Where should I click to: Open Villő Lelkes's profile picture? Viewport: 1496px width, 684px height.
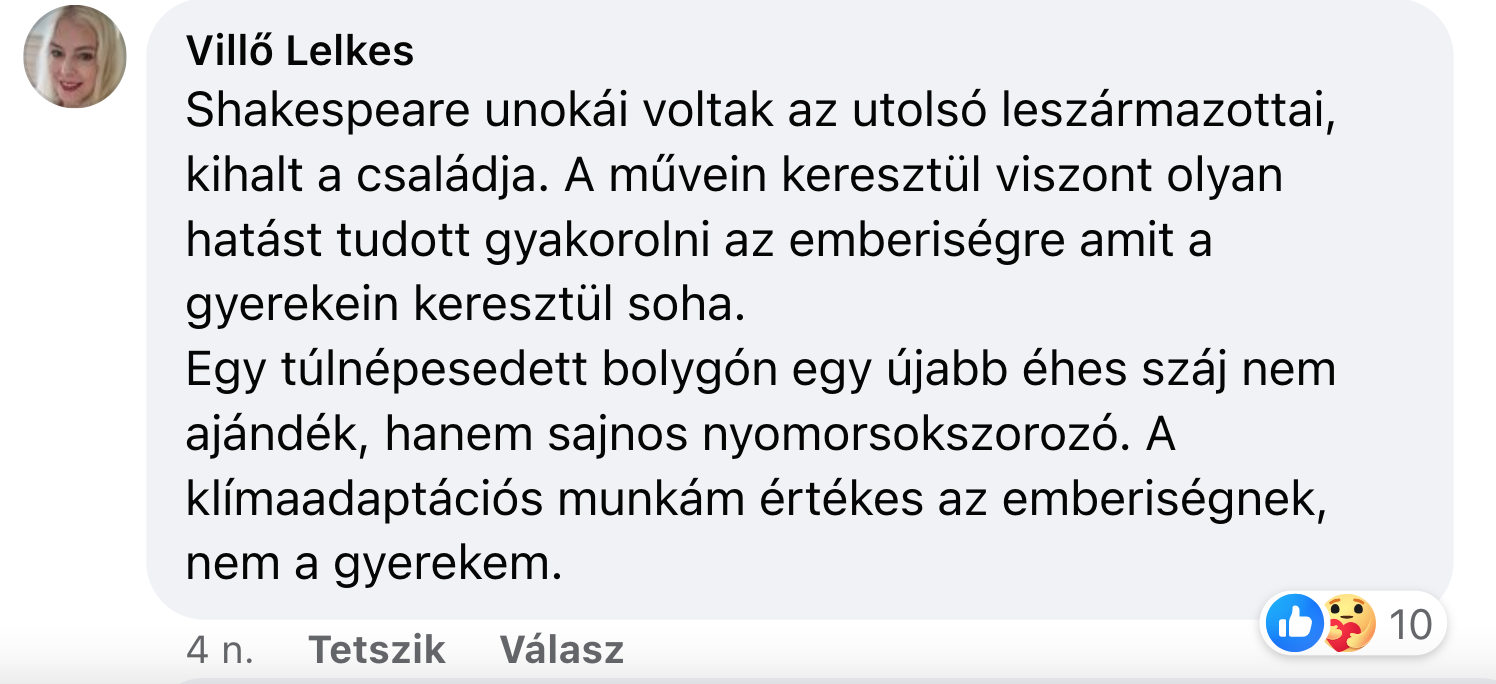[75, 56]
